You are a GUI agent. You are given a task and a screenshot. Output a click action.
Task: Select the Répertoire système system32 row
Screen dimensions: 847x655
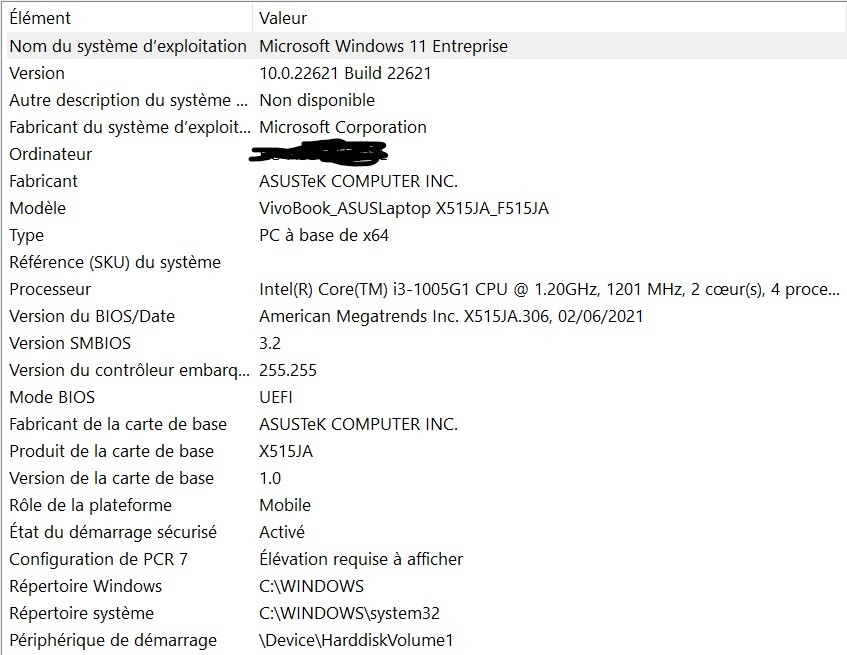pos(425,613)
